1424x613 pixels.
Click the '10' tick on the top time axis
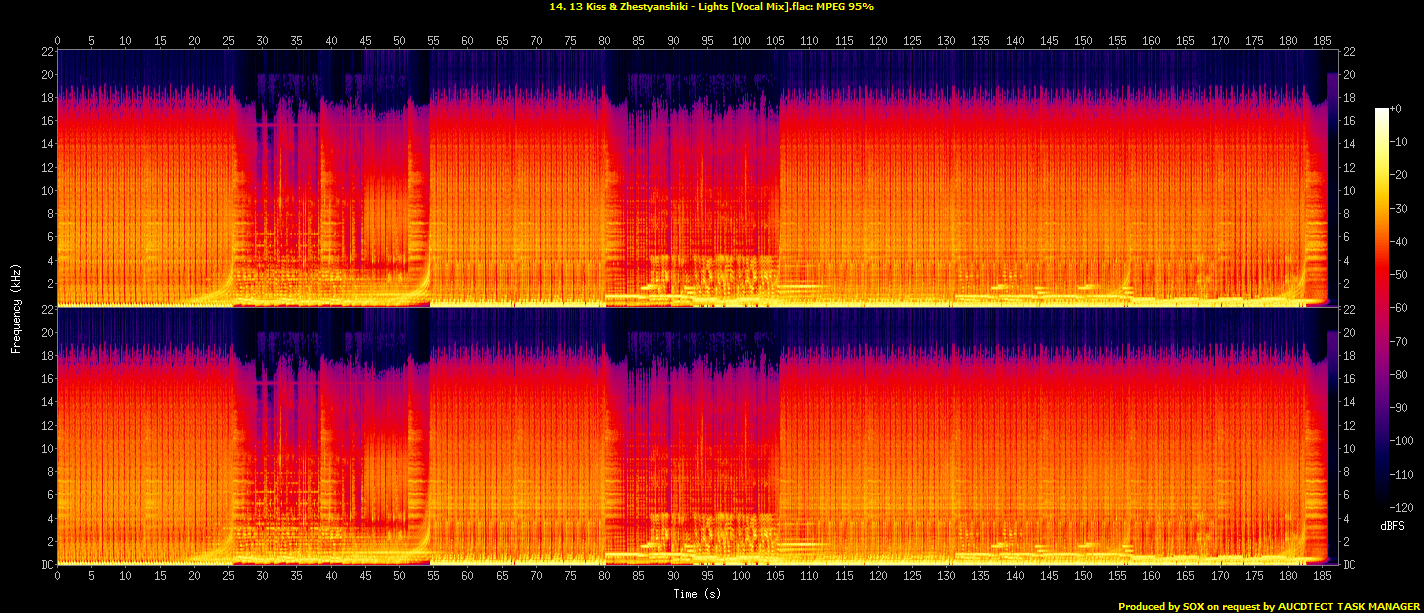click(x=125, y=41)
